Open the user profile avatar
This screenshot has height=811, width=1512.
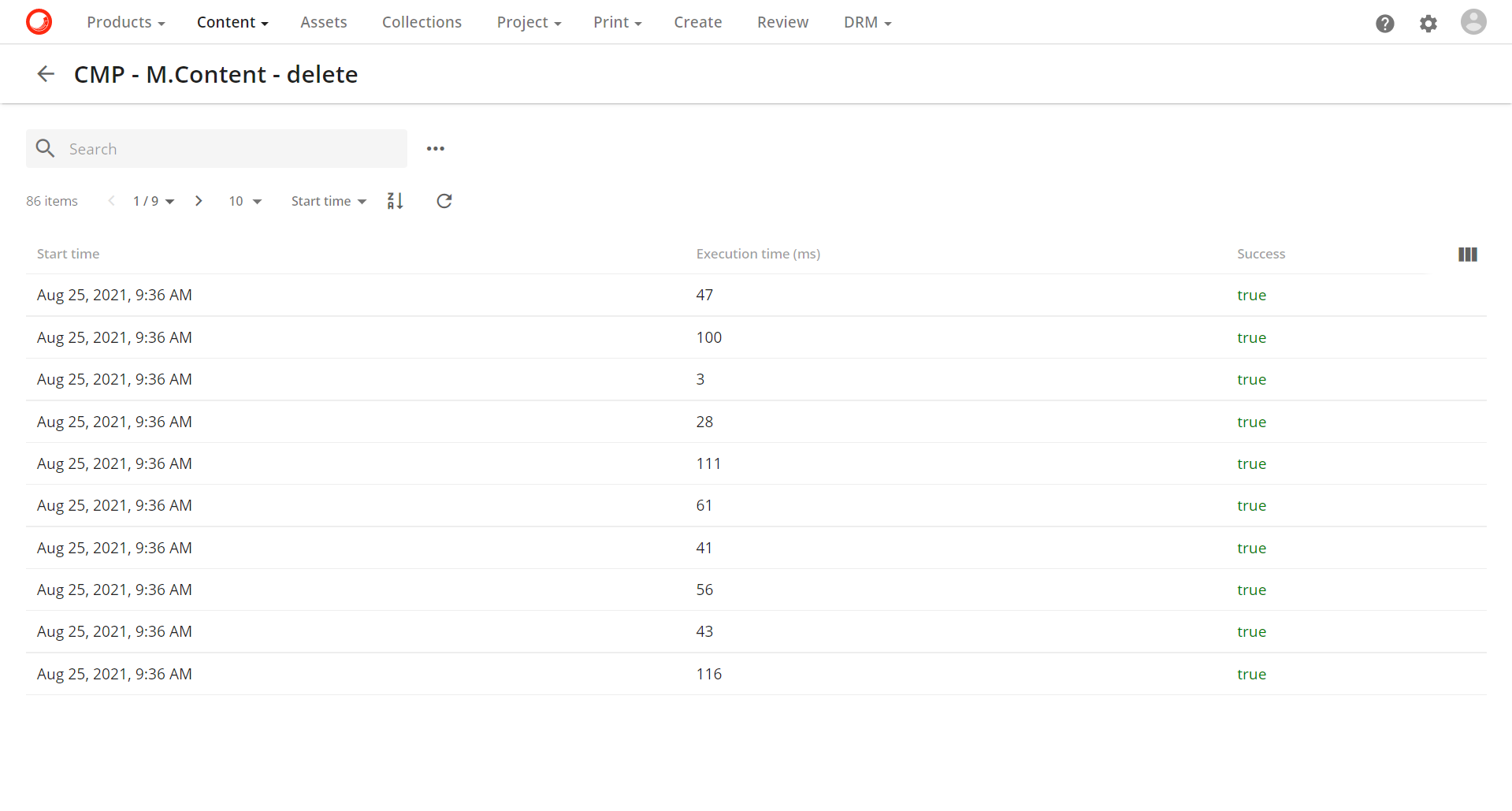pyautogui.click(x=1473, y=22)
